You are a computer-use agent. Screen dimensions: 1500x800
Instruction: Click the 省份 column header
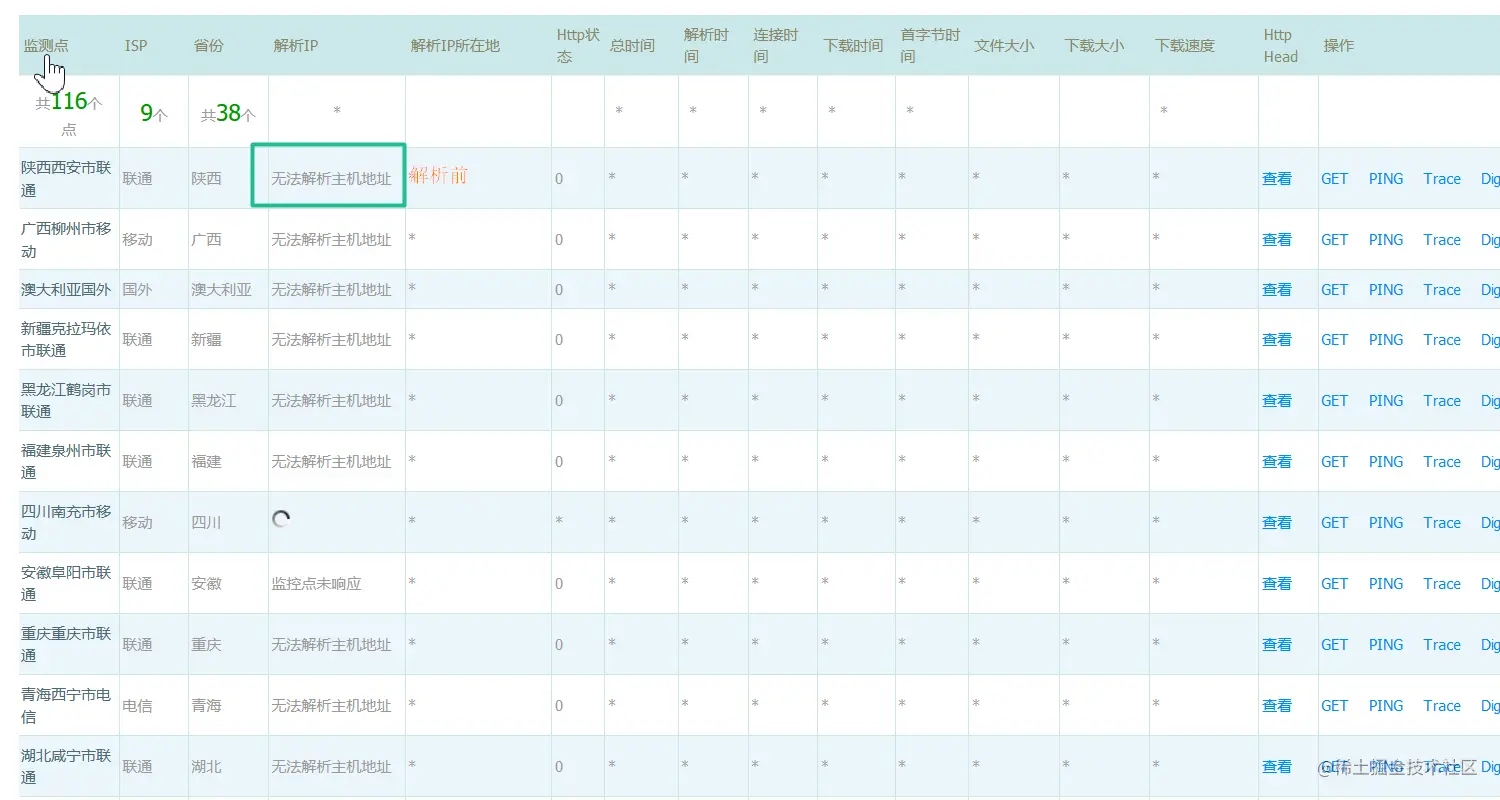pyautogui.click(x=208, y=46)
